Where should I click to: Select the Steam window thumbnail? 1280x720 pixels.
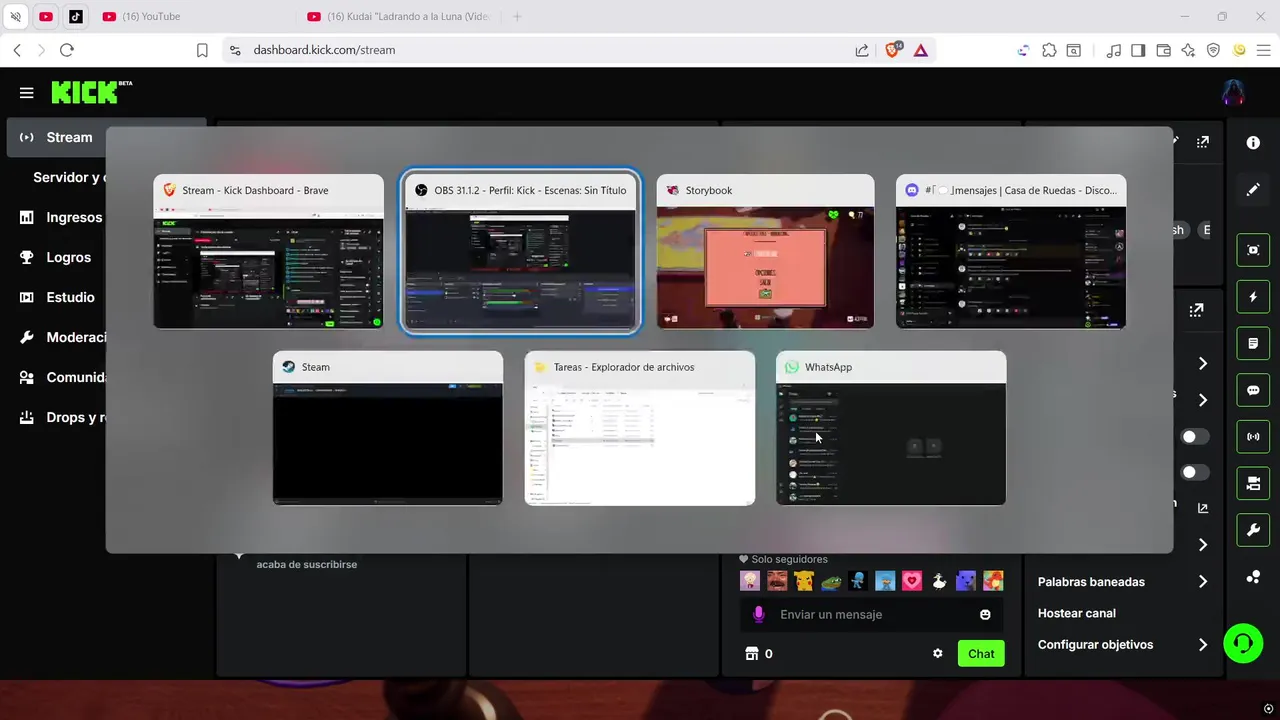[388, 428]
